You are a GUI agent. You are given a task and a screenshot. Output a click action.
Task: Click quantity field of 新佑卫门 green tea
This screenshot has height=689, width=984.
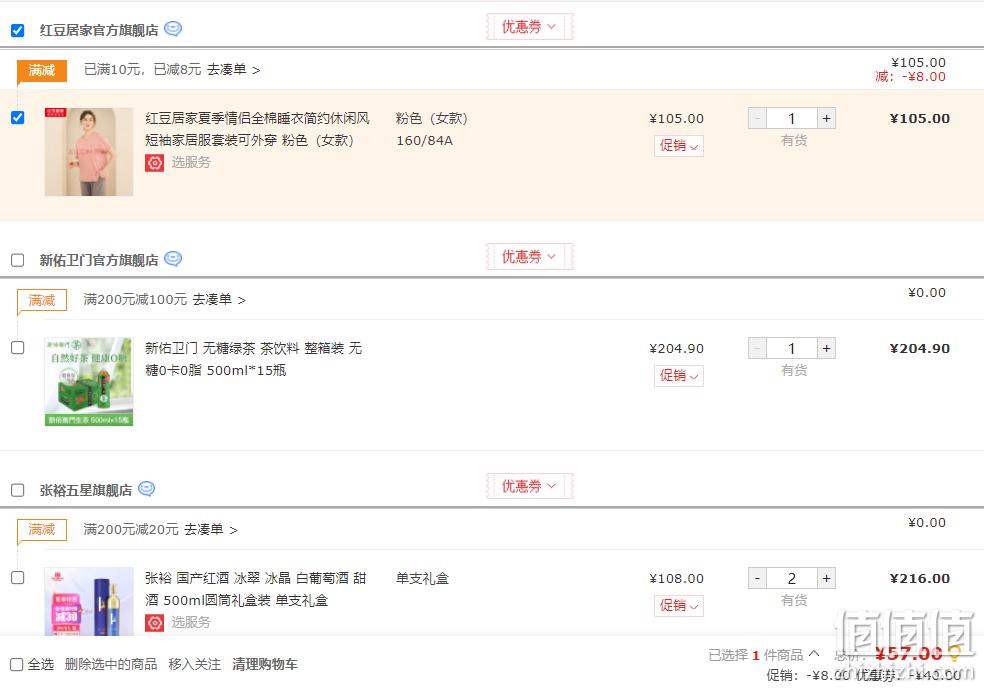pyautogui.click(x=792, y=348)
